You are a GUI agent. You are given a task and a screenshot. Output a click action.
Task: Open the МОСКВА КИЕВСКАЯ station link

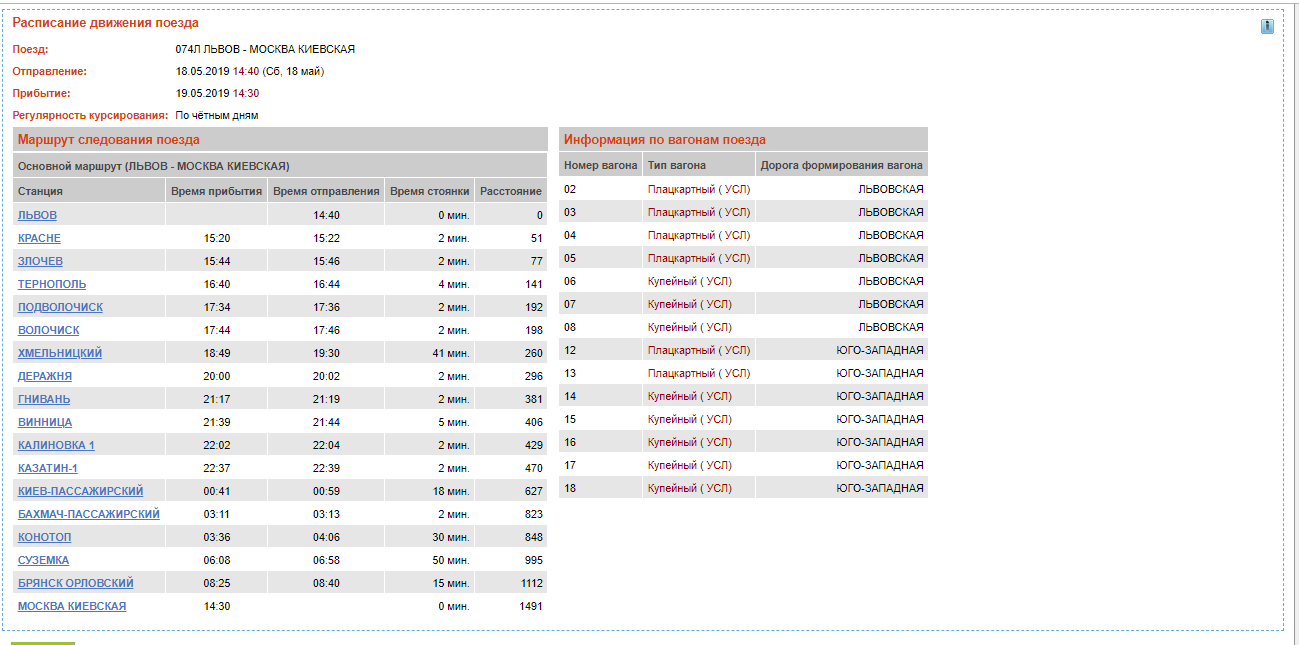(72, 606)
